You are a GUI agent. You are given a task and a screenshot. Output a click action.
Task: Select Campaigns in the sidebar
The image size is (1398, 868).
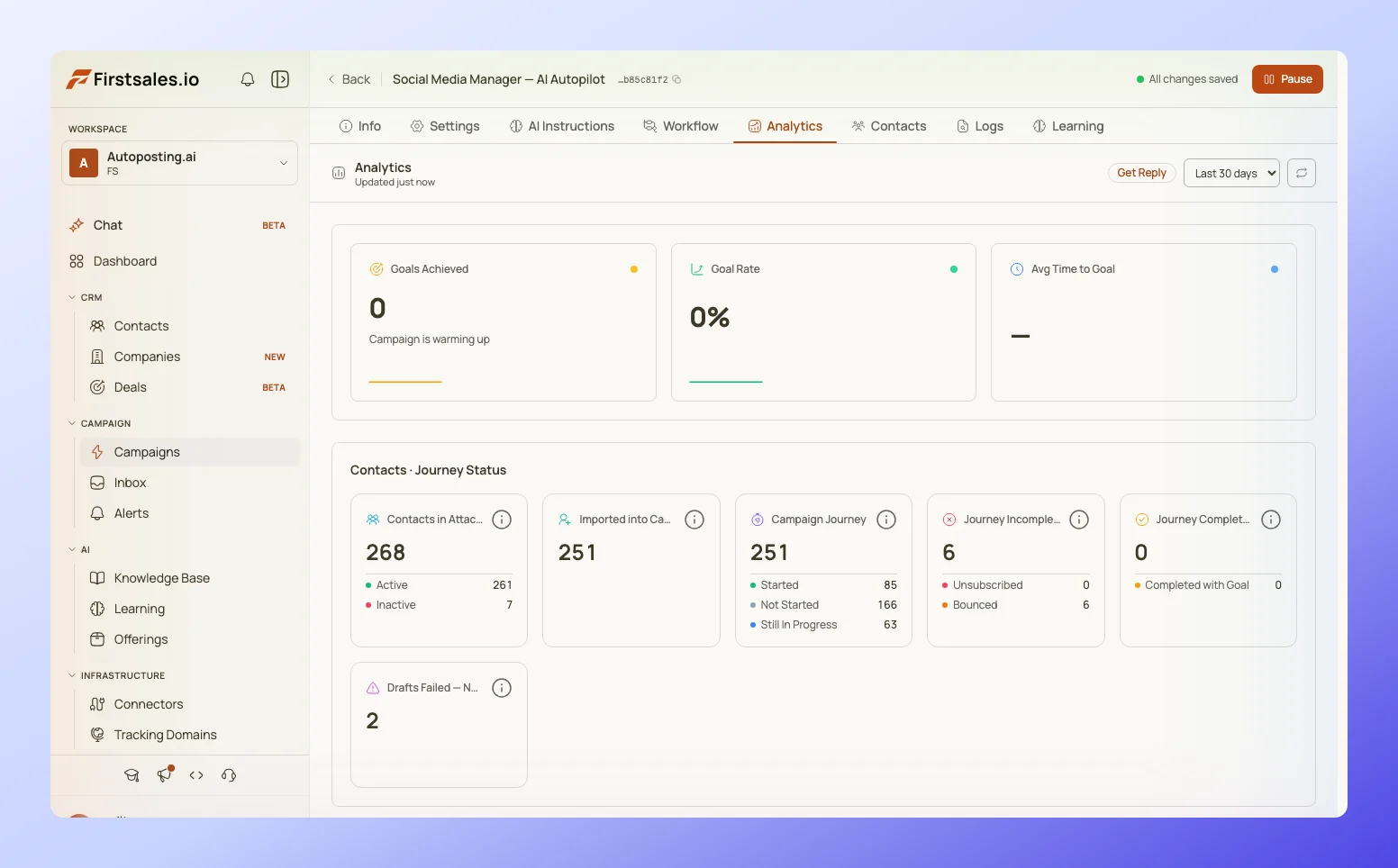(190, 452)
